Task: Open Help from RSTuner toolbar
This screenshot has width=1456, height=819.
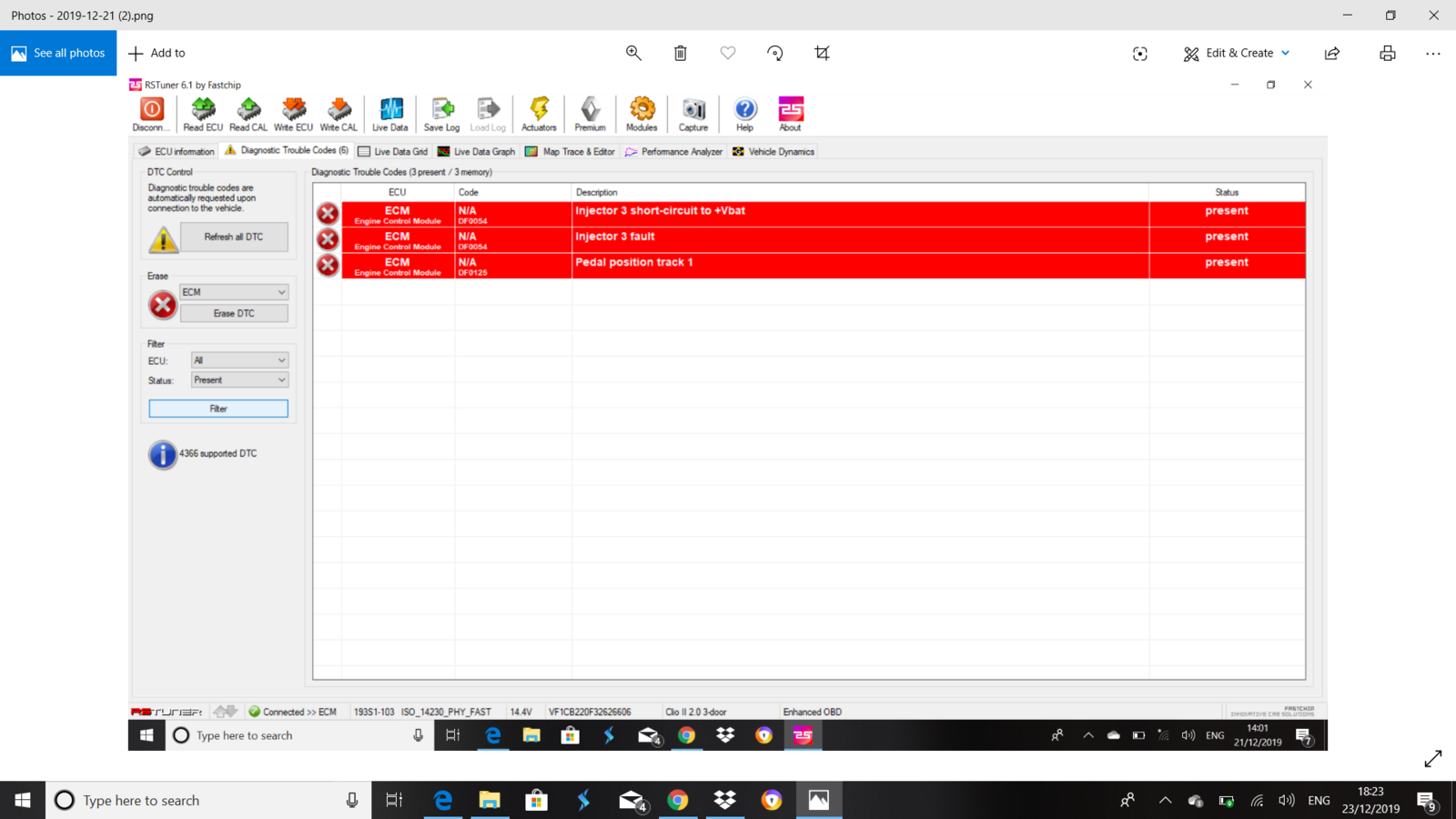Action: [x=744, y=114]
